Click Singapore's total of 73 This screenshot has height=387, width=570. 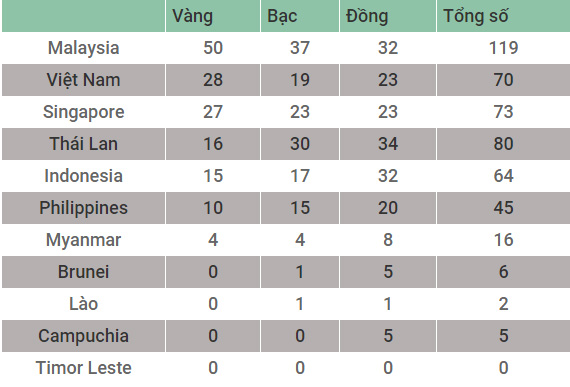point(503,112)
